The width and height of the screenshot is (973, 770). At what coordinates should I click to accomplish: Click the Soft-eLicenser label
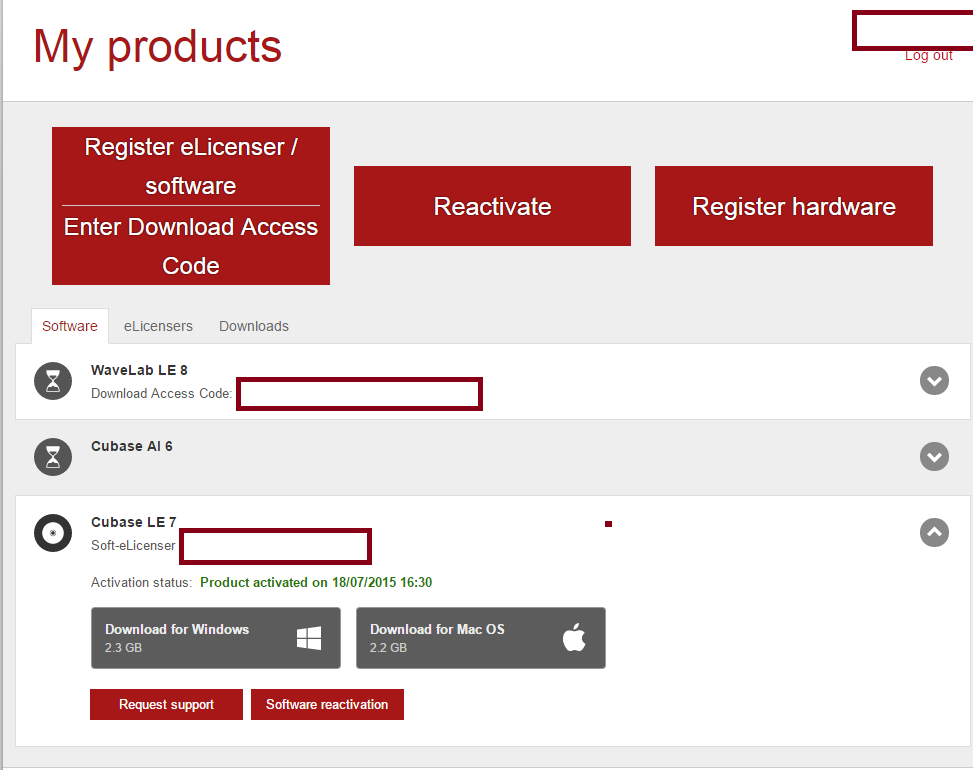coord(133,545)
